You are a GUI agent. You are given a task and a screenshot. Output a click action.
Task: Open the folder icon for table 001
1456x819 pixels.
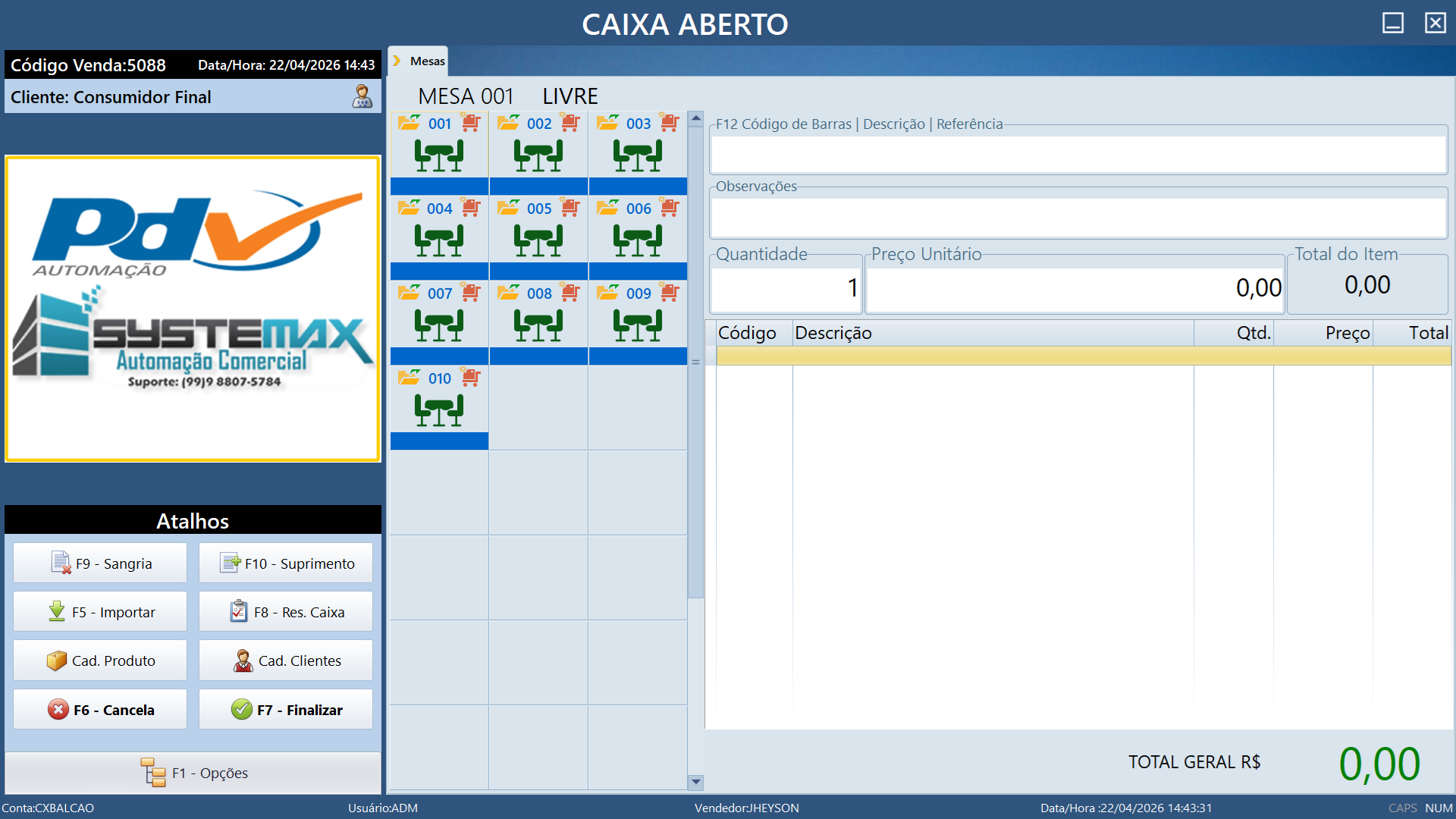coord(409,123)
